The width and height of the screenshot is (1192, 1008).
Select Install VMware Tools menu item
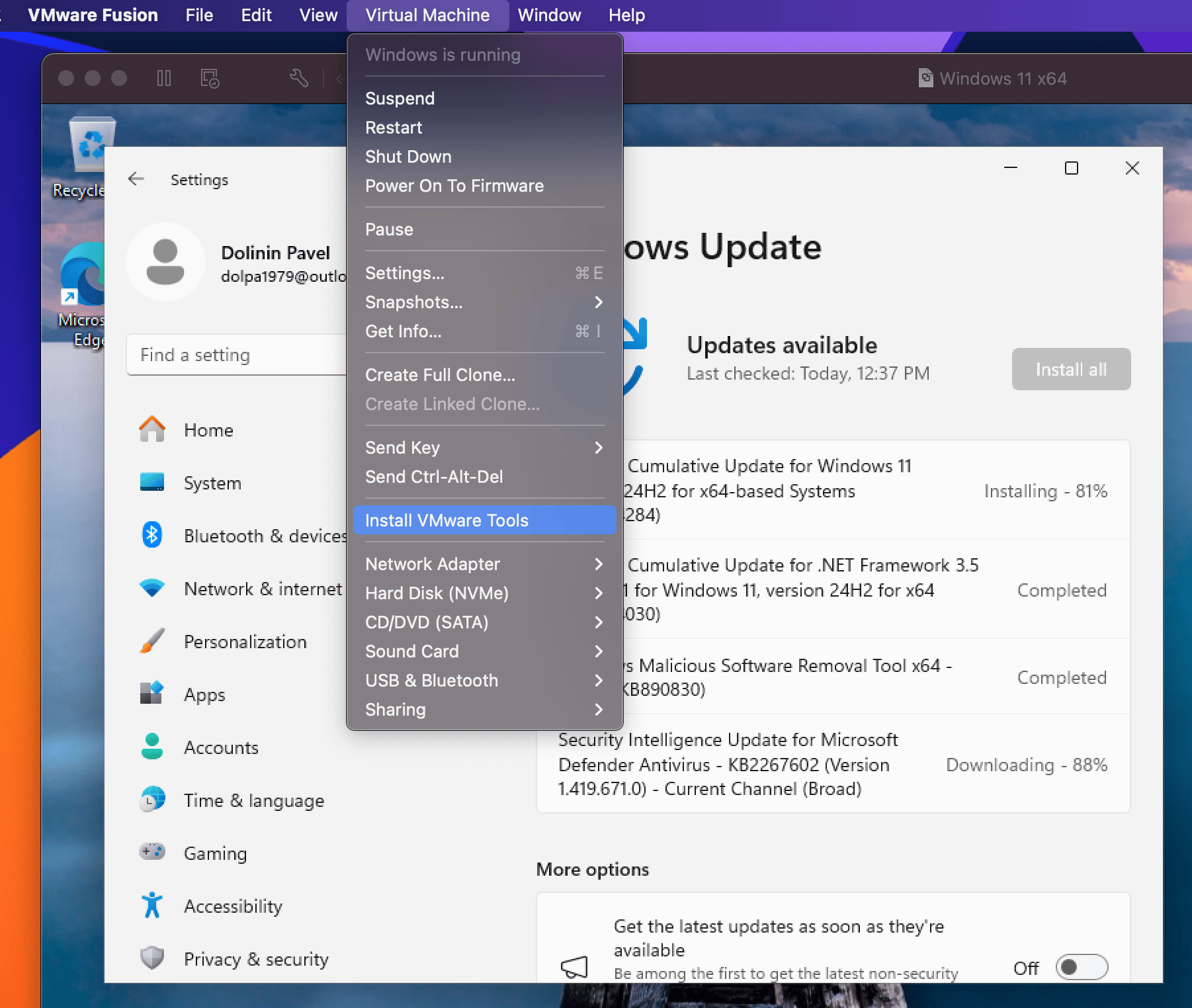(x=484, y=521)
